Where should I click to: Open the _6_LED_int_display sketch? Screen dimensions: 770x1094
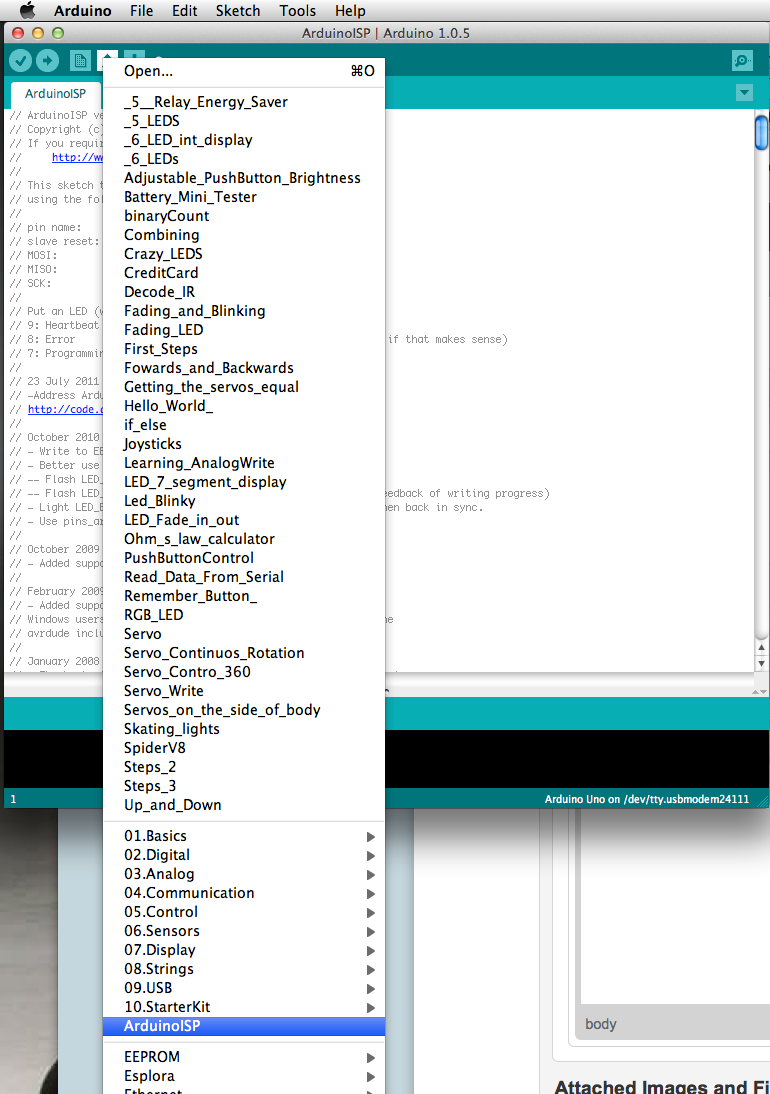pos(244,140)
